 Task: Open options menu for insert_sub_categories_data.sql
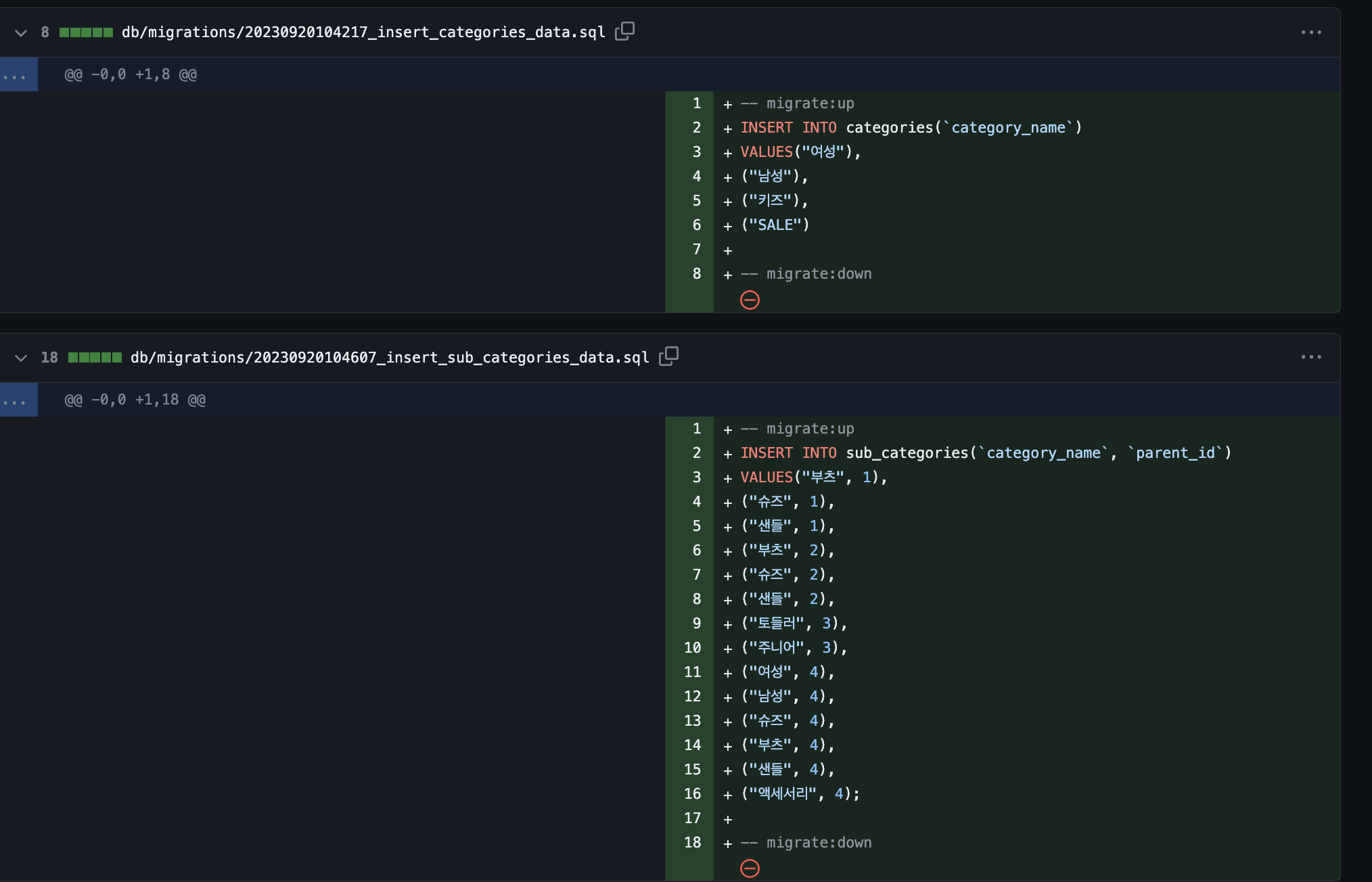click(x=1310, y=357)
